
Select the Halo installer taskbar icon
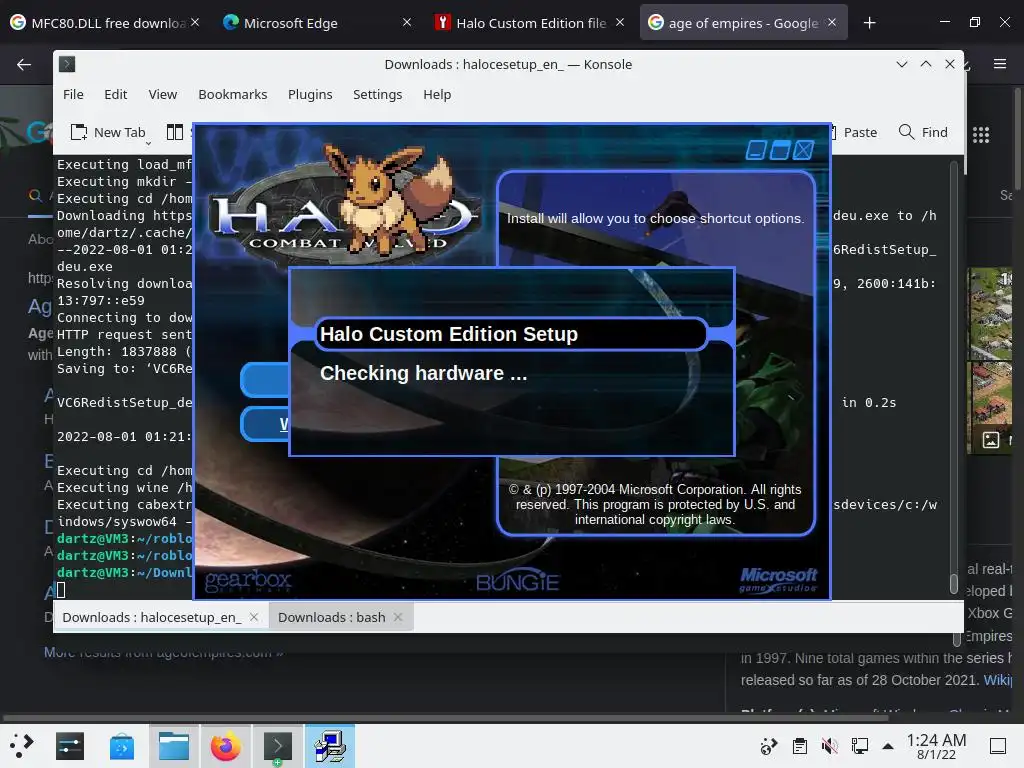[x=330, y=746]
